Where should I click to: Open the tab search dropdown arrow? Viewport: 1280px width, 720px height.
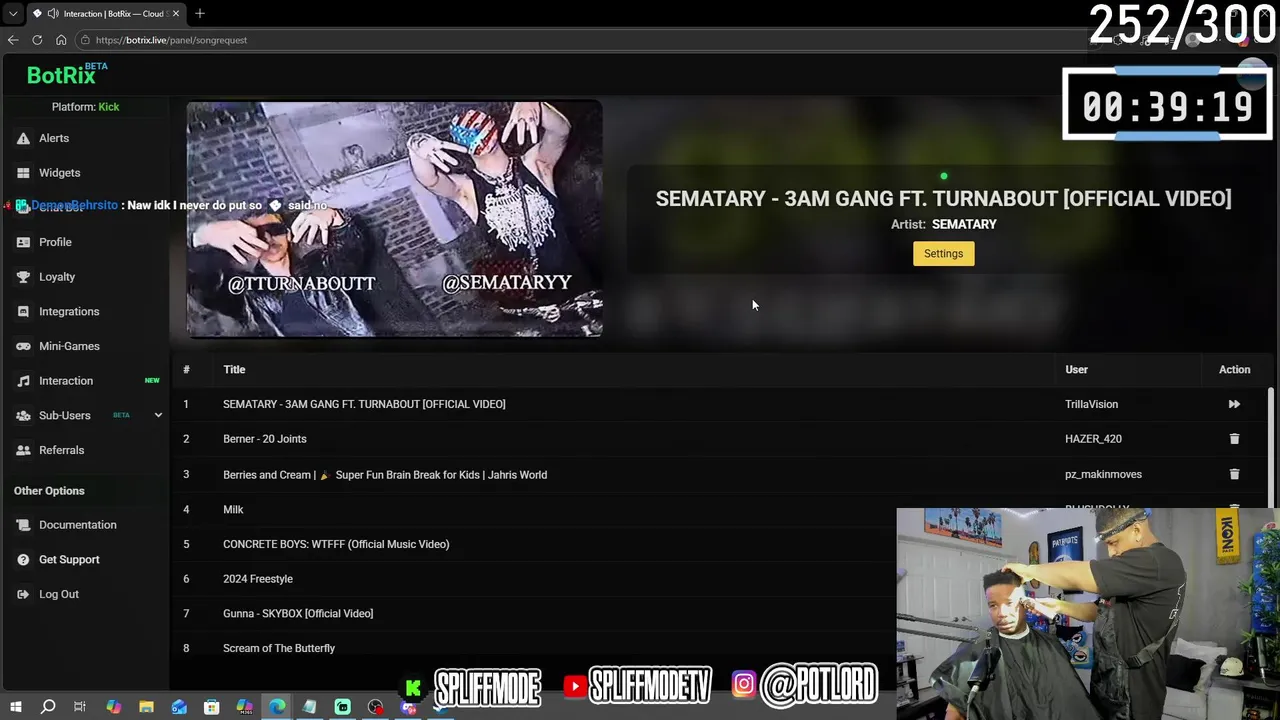coord(13,13)
